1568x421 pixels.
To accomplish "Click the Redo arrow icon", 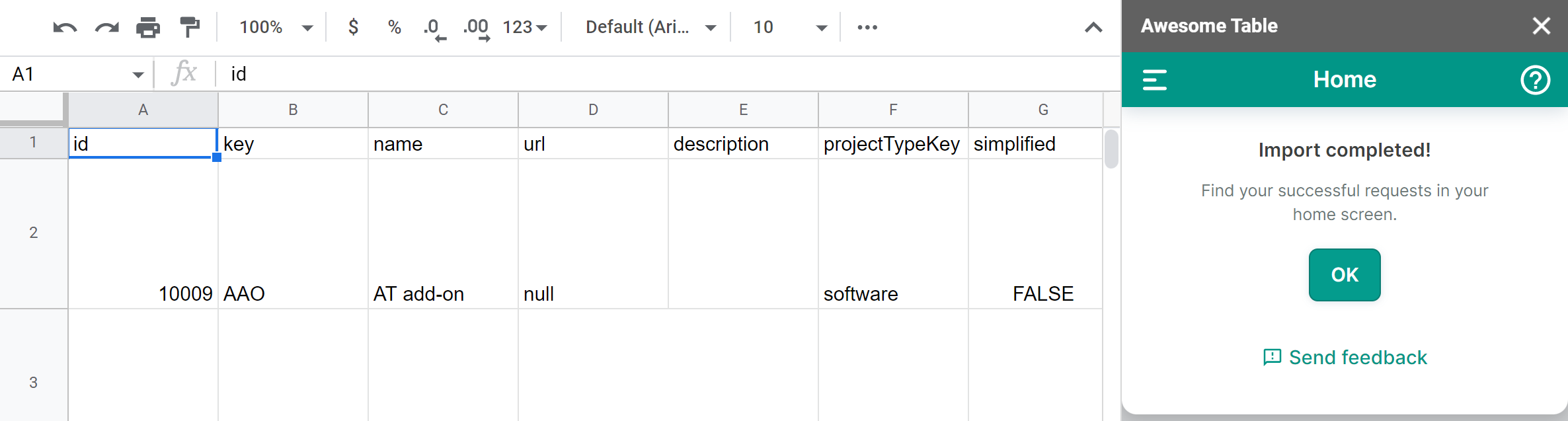I will (x=106, y=28).
